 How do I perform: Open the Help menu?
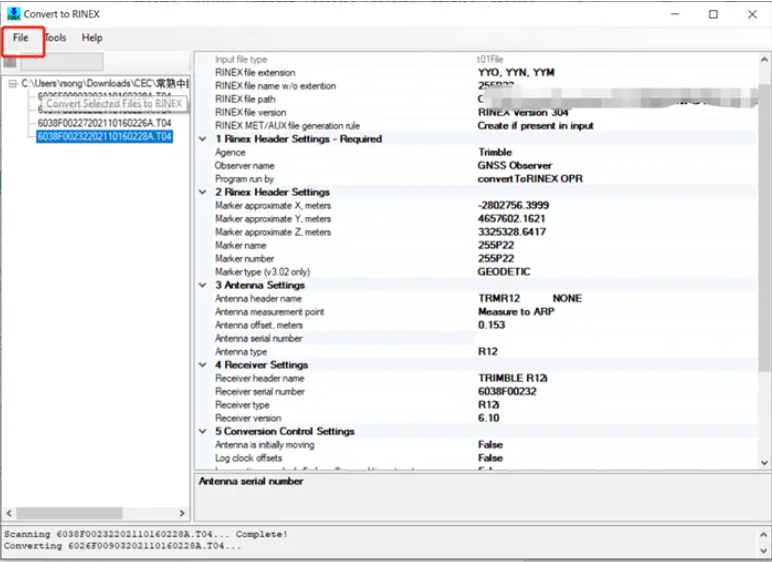[x=92, y=38]
